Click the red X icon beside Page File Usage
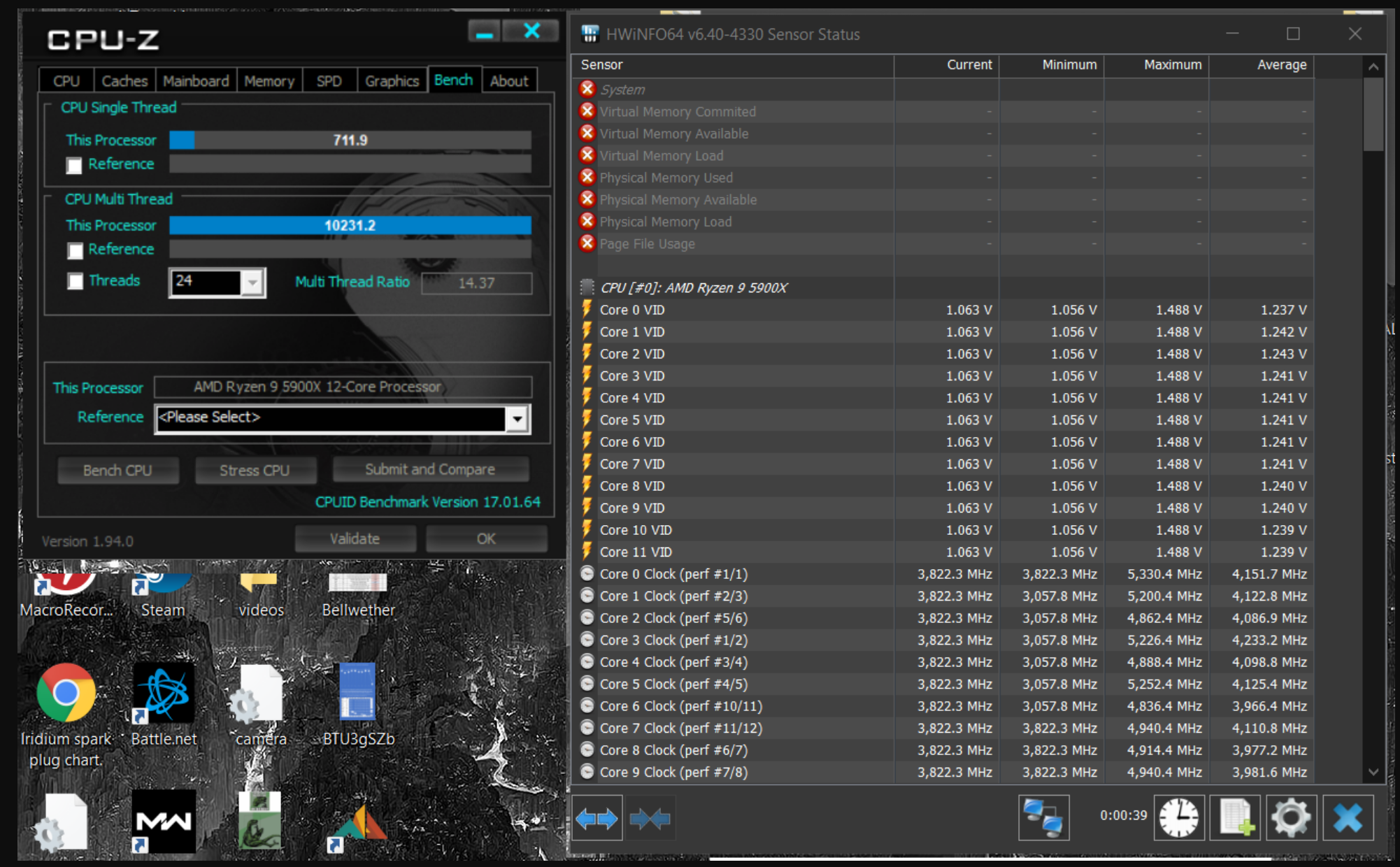The image size is (1400, 867). tap(587, 243)
